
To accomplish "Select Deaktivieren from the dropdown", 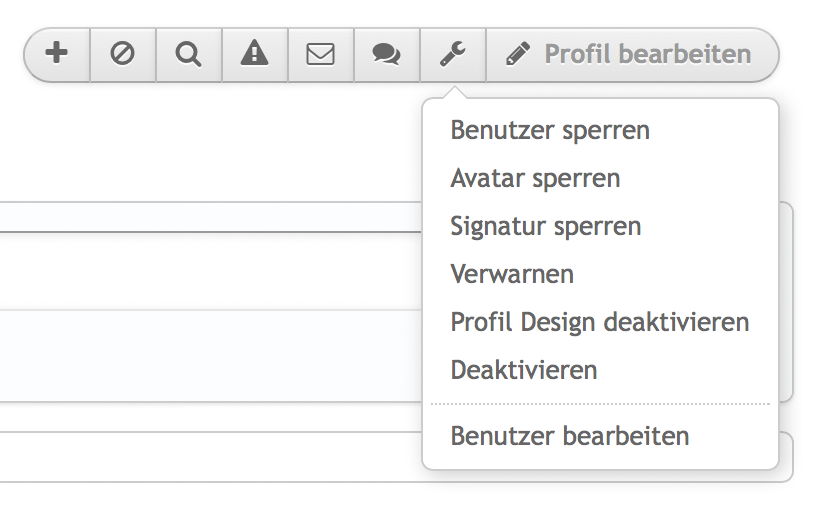I will (x=524, y=370).
